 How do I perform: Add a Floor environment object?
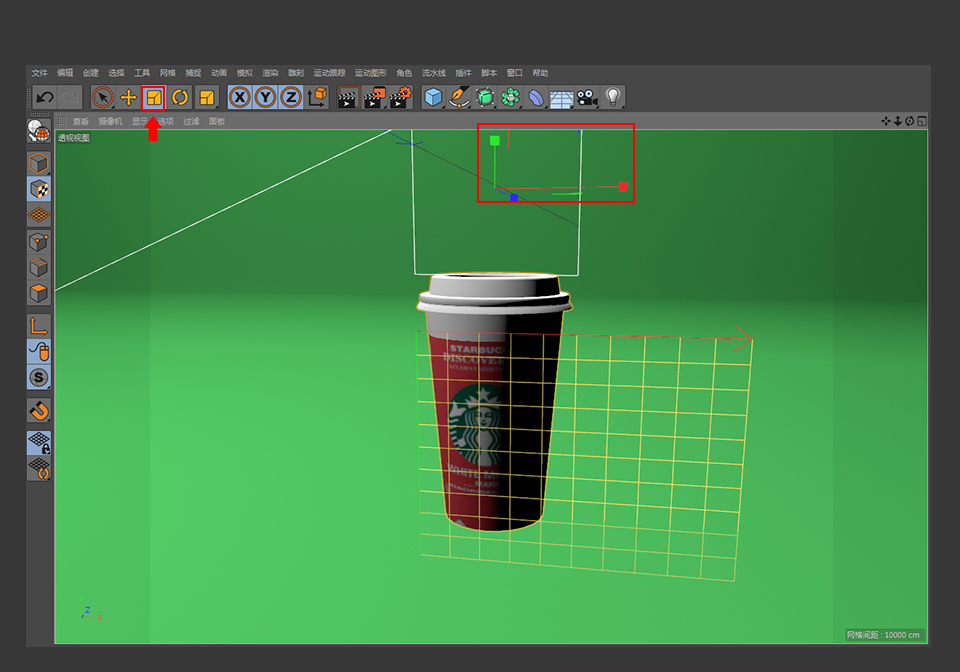pyautogui.click(x=561, y=97)
